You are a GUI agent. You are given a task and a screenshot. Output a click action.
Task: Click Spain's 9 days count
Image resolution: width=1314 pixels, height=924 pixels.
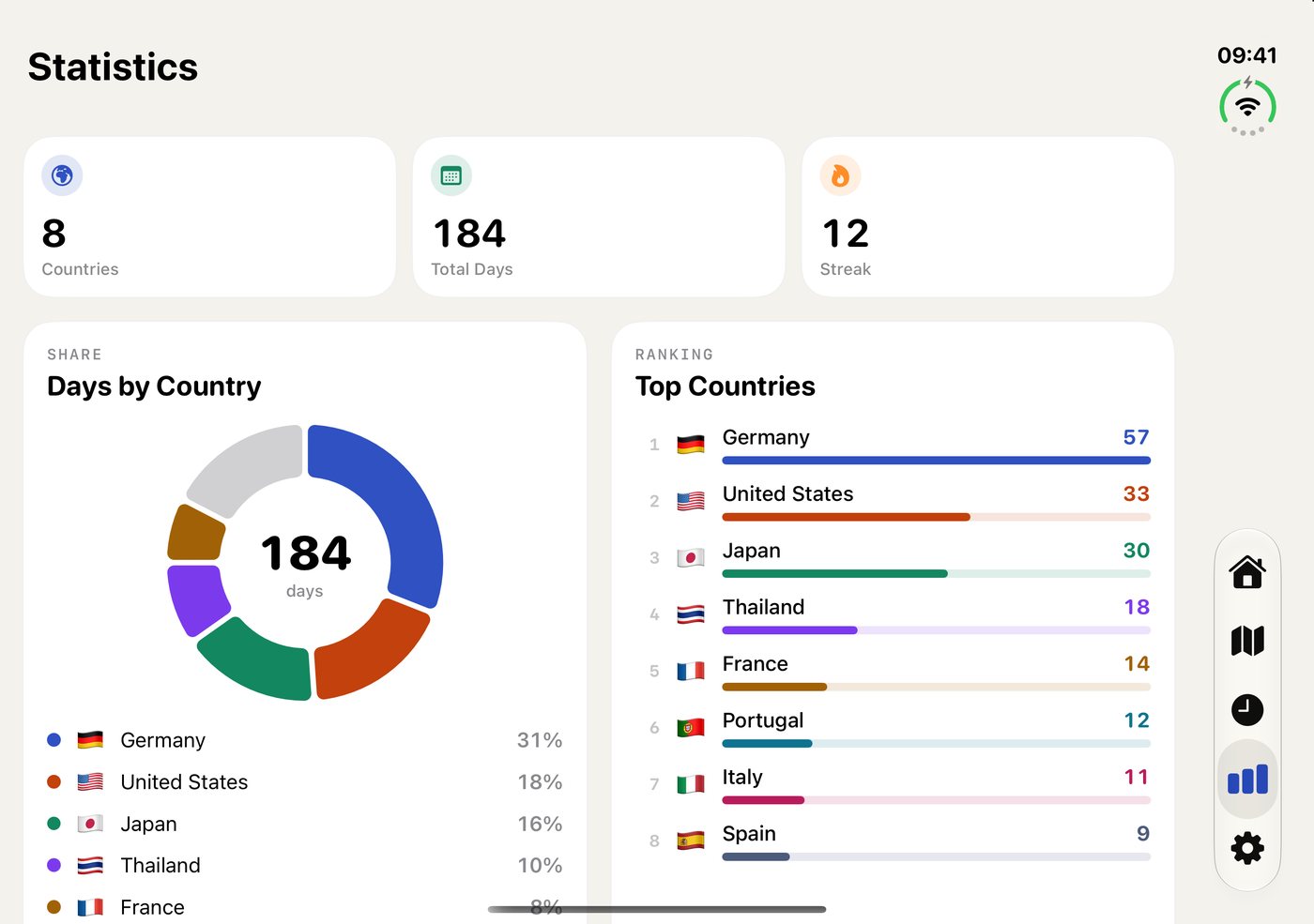tap(1143, 833)
